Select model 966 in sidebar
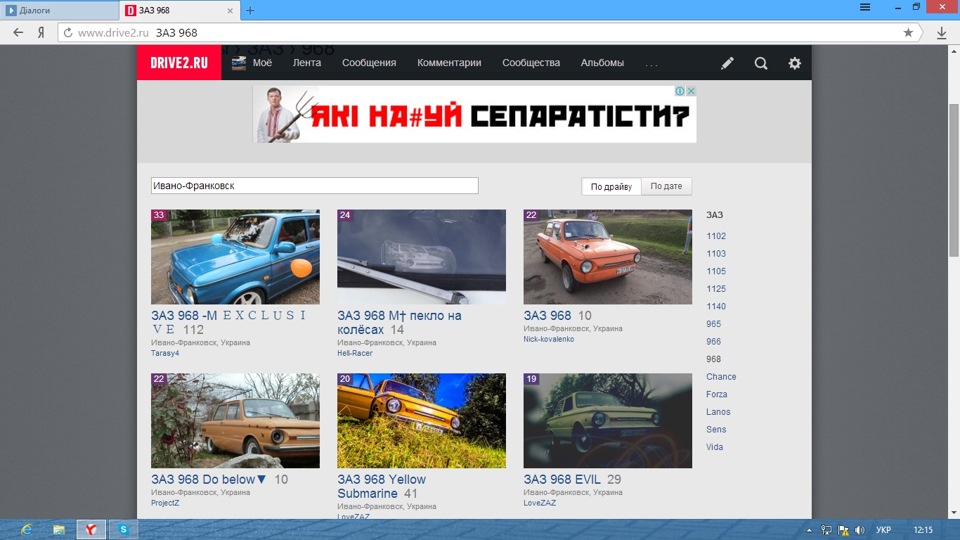 [713, 342]
